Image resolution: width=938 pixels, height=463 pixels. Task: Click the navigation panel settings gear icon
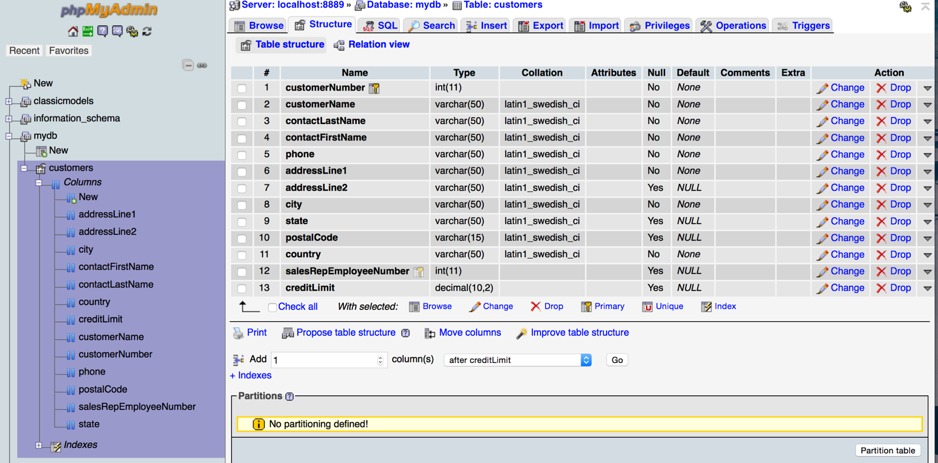coord(132,32)
